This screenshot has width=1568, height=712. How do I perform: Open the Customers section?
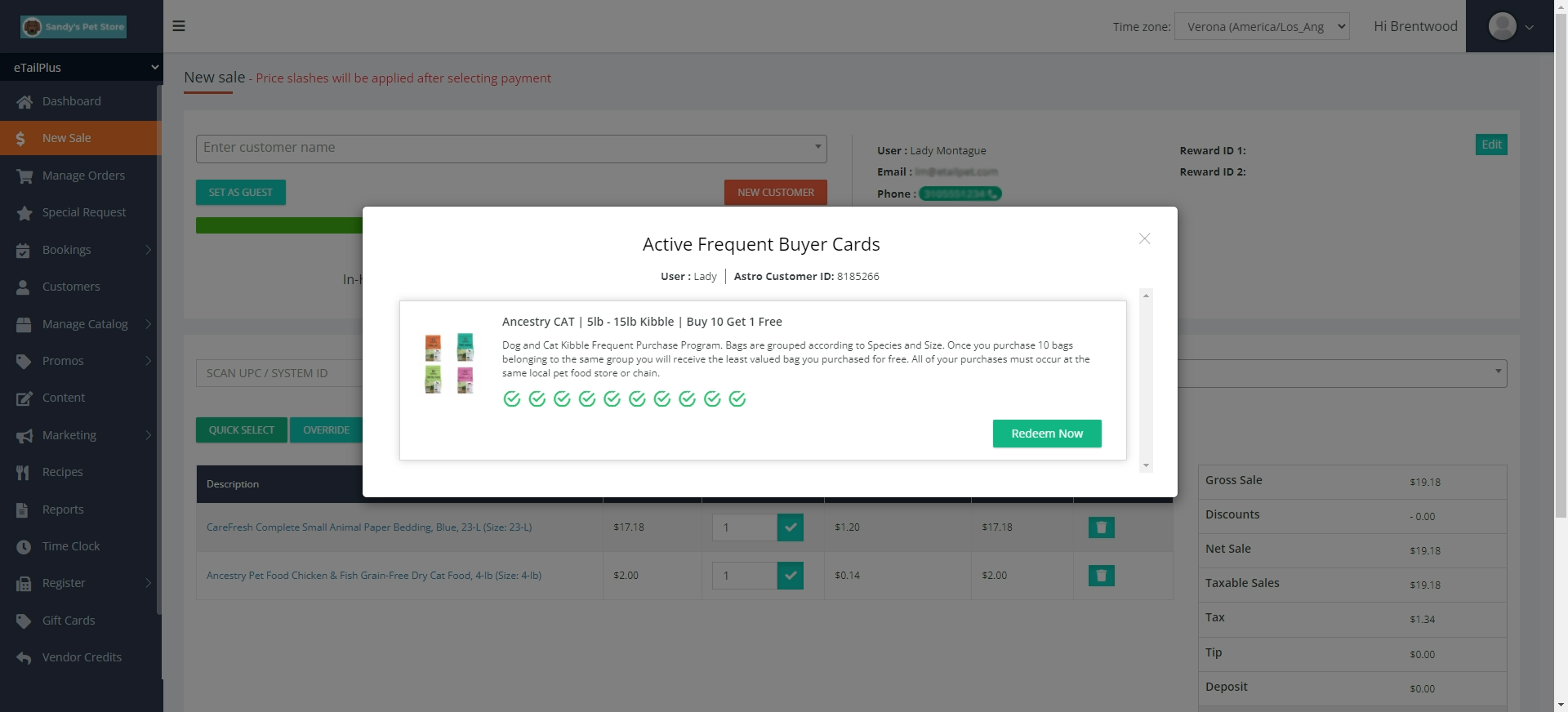click(x=71, y=286)
